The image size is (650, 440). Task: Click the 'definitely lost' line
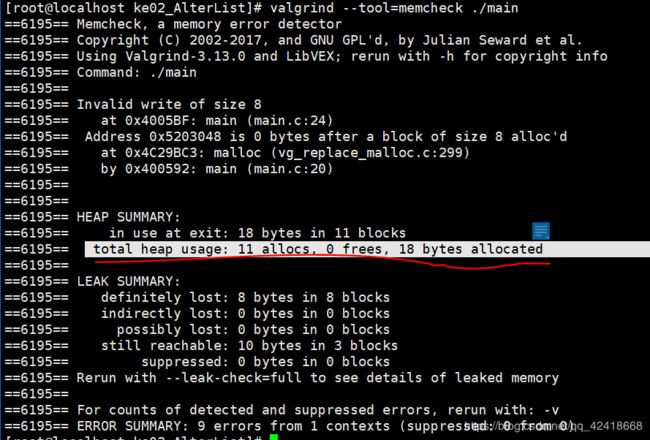click(245, 297)
